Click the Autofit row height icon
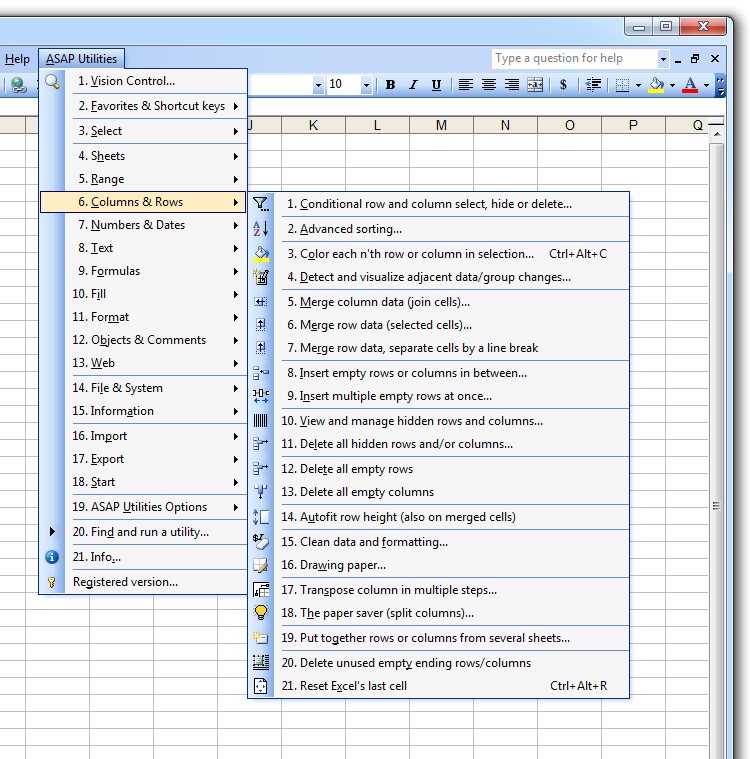This screenshot has width=750, height=759. coord(260,517)
